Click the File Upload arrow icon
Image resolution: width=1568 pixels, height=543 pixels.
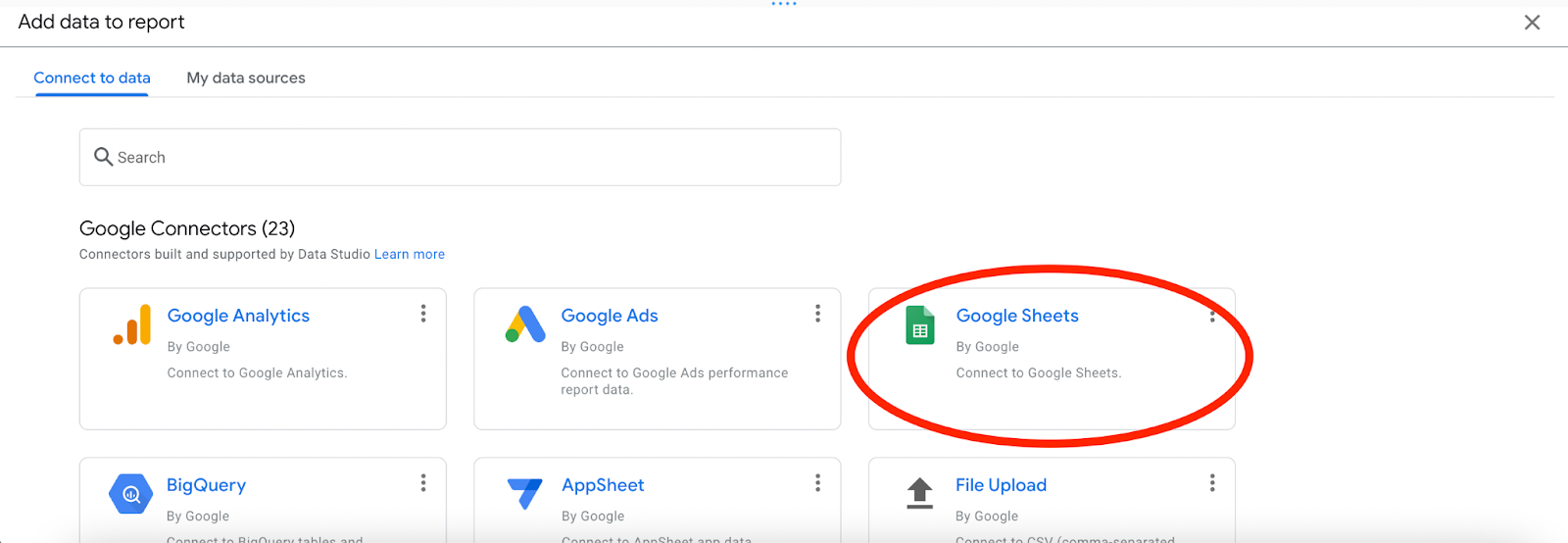919,493
